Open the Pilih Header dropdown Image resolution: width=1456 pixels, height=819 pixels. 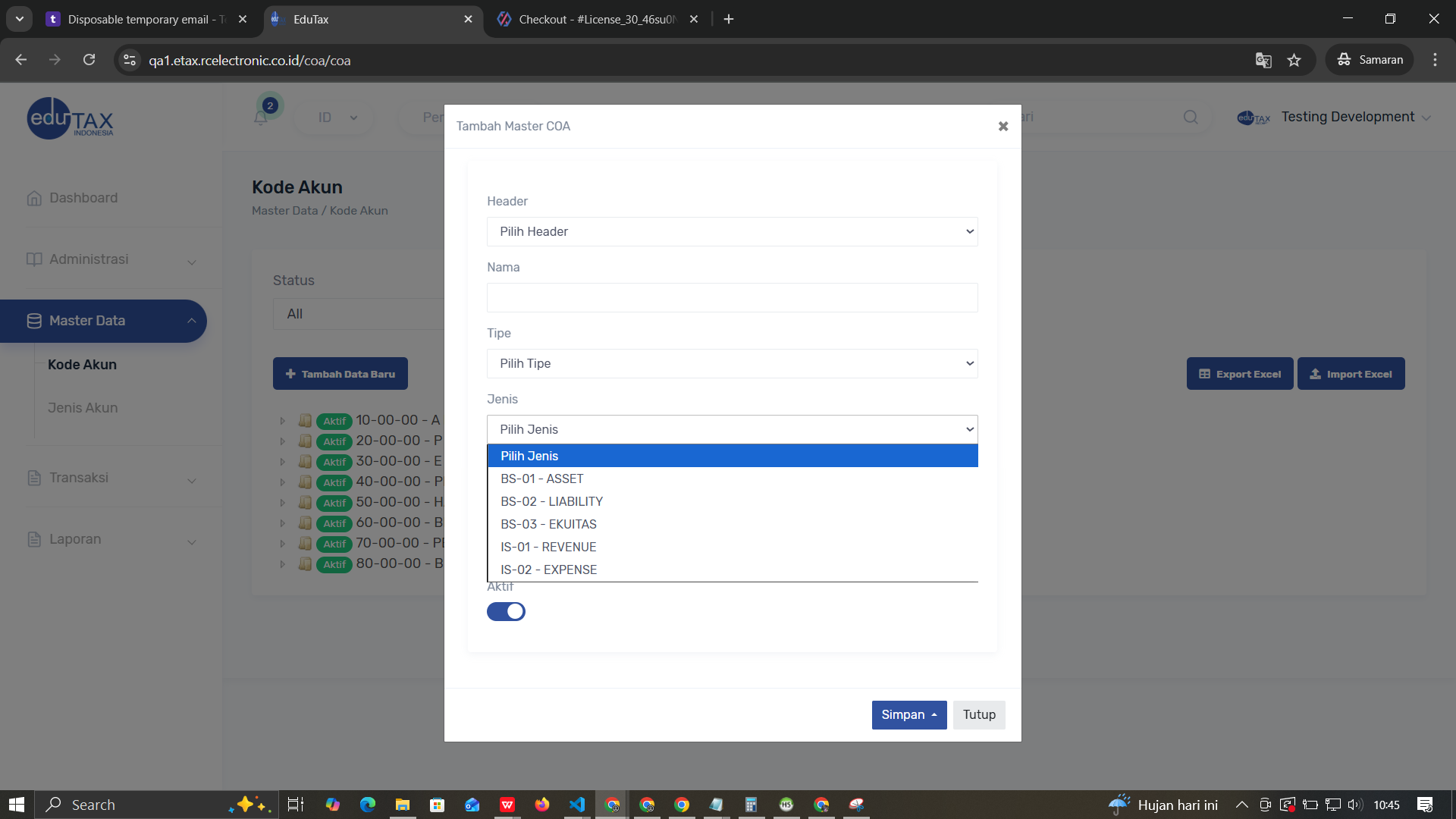click(732, 231)
